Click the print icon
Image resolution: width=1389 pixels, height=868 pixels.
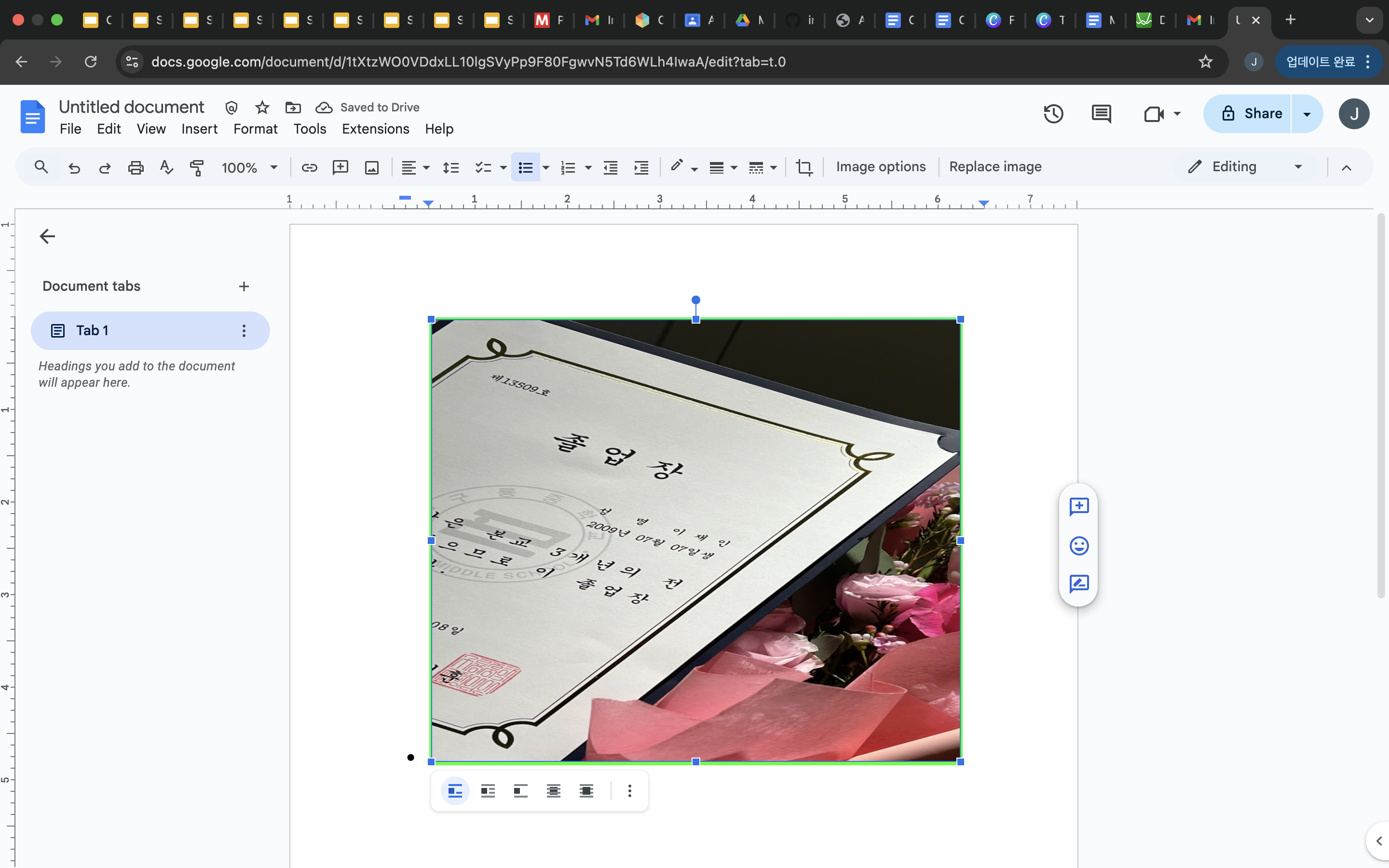tap(136, 167)
